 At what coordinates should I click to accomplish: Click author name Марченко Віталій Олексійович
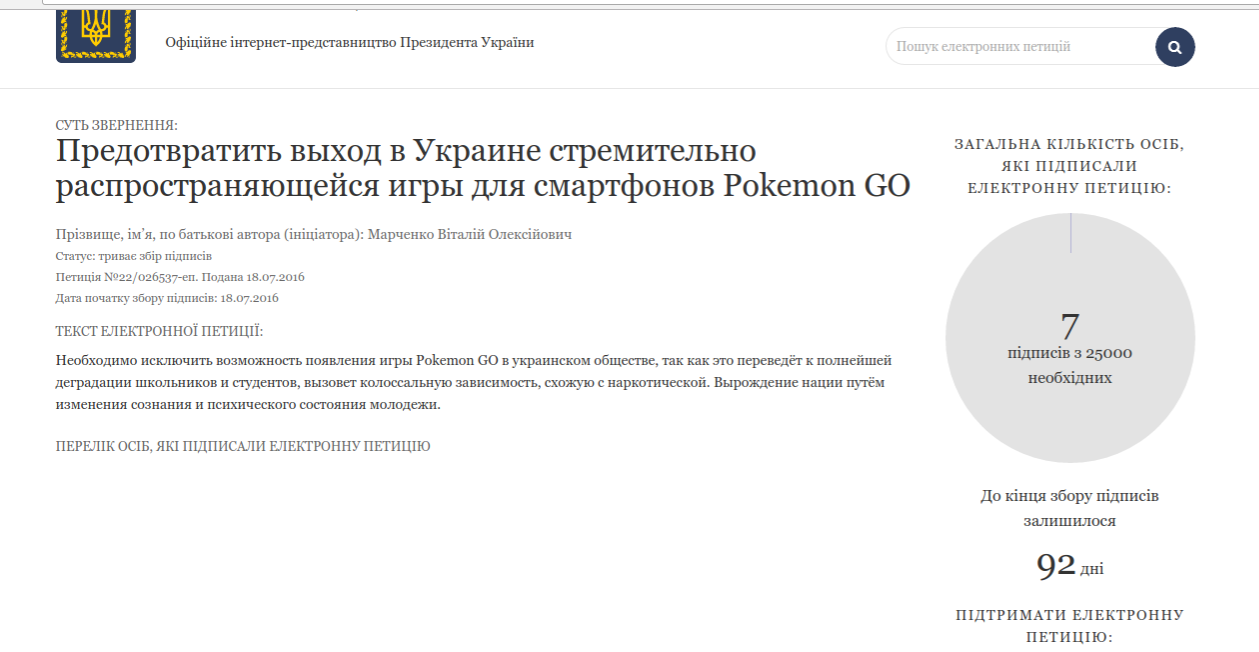click(470, 234)
